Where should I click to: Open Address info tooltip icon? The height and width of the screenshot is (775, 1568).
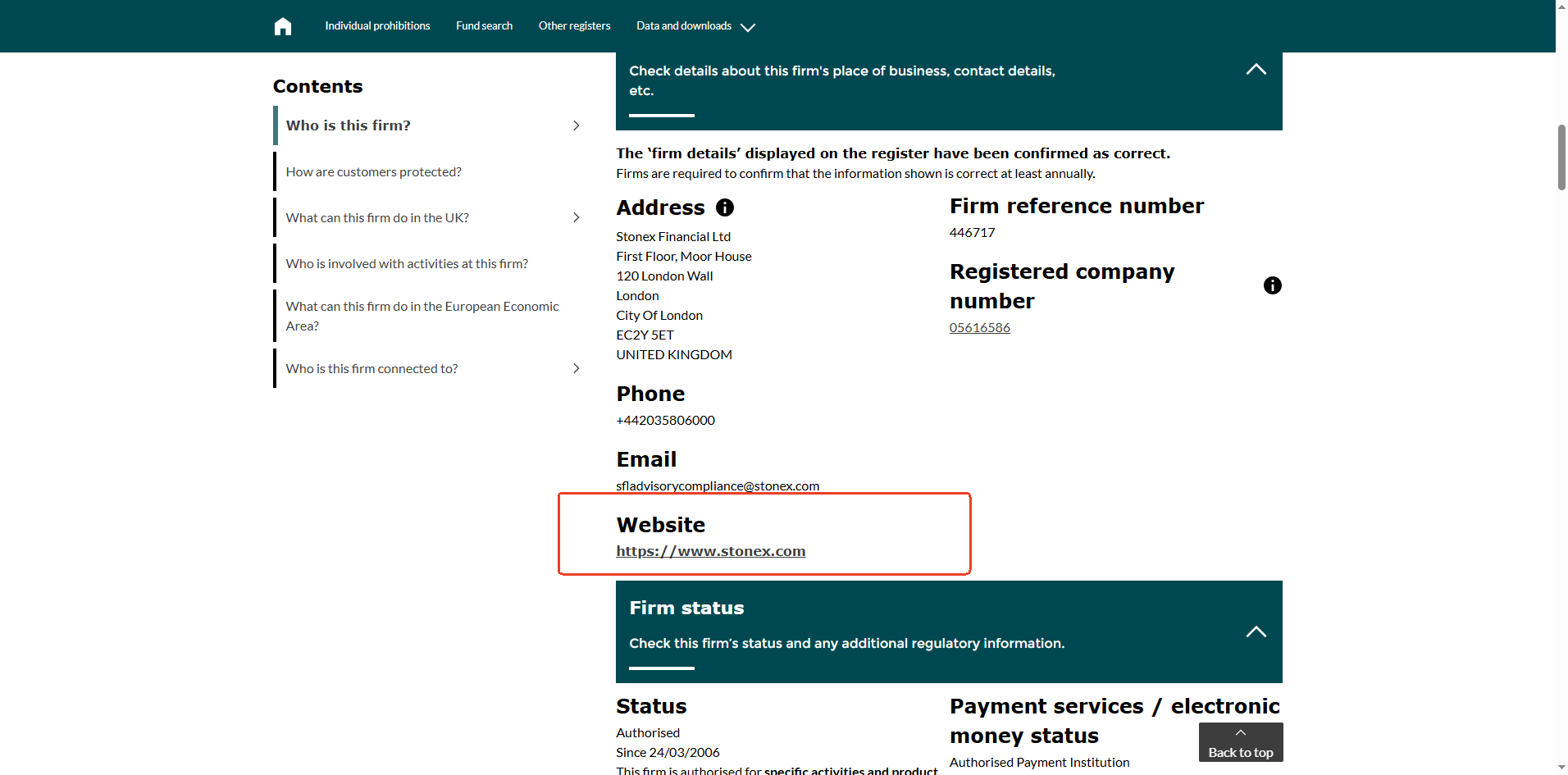[725, 207]
